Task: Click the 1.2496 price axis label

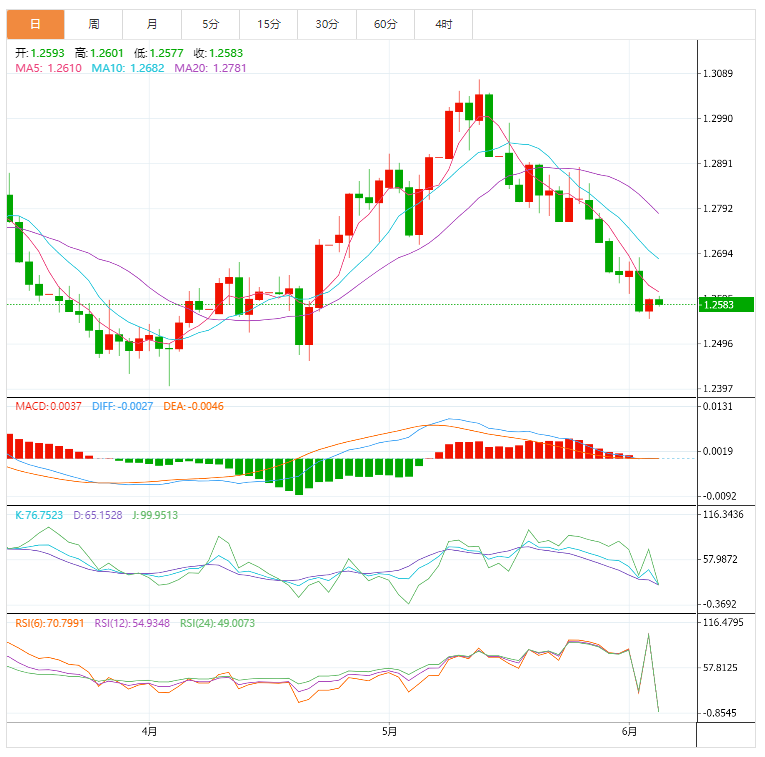Action: (718, 344)
